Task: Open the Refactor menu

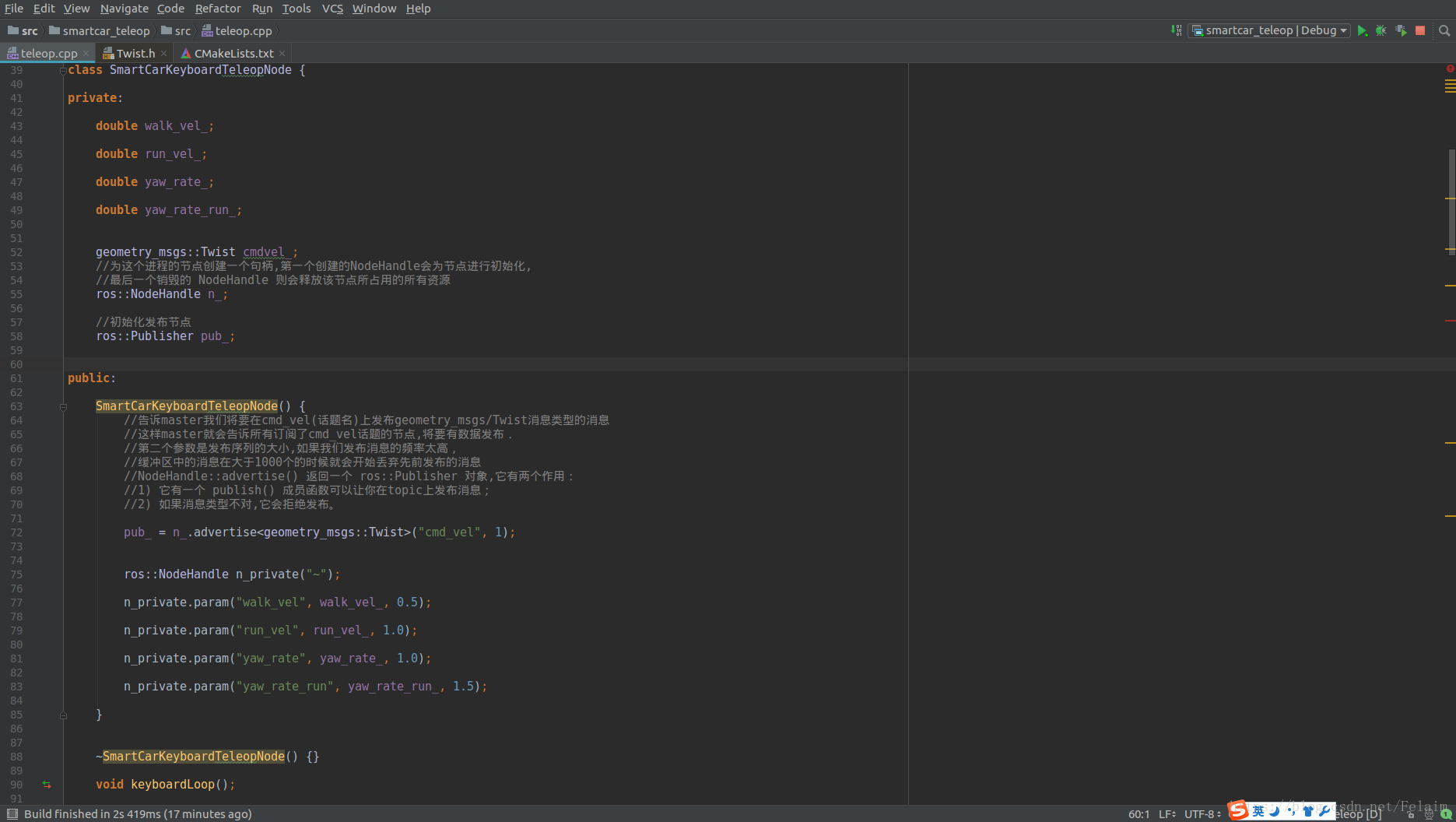Action: coord(218,9)
